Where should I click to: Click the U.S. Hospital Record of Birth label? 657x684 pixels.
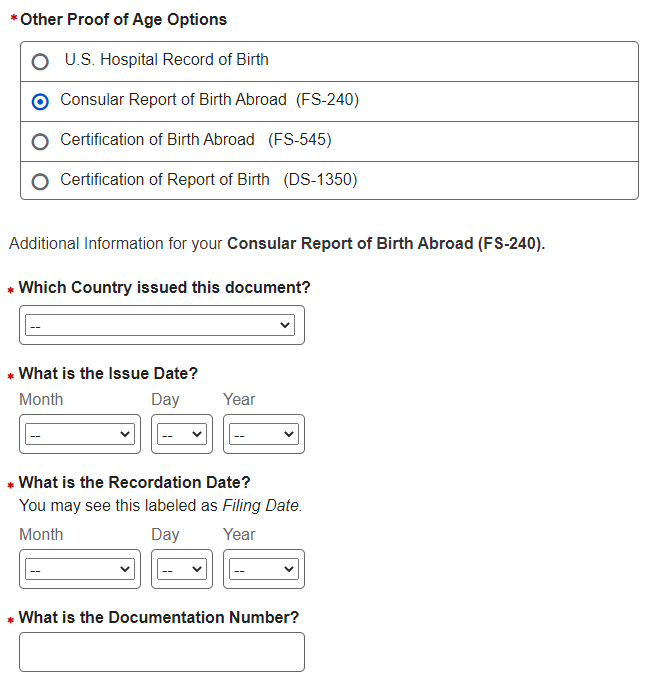[167, 60]
